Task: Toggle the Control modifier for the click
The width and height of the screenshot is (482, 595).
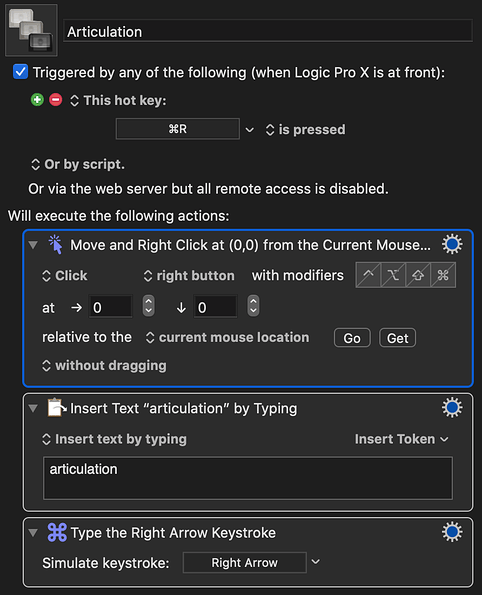Action: click(x=368, y=275)
